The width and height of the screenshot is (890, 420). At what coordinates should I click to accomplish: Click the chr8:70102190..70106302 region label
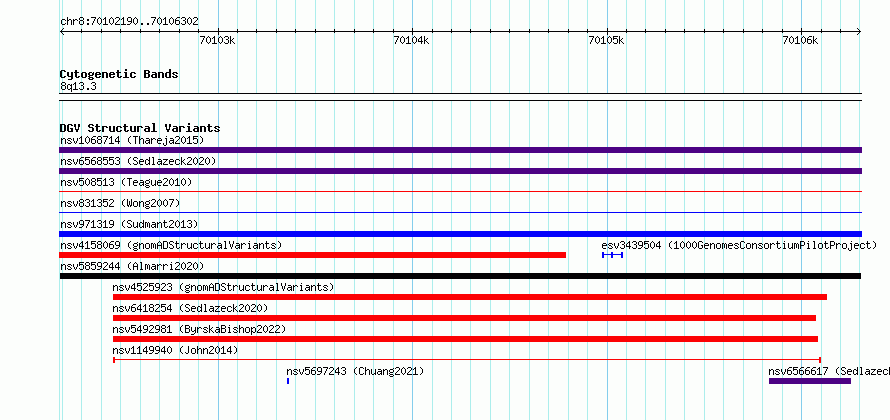click(x=129, y=21)
